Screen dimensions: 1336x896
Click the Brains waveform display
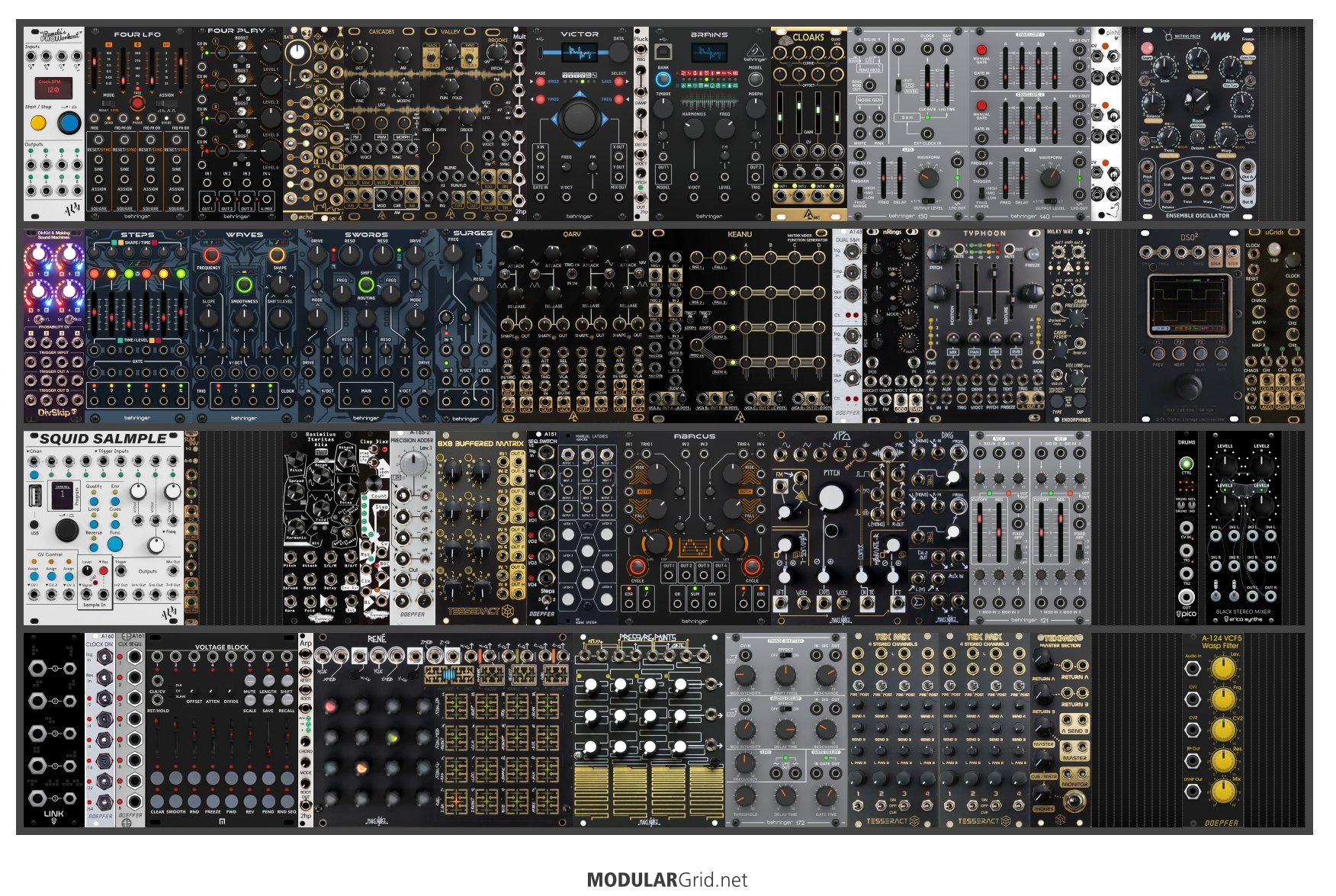click(709, 53)
